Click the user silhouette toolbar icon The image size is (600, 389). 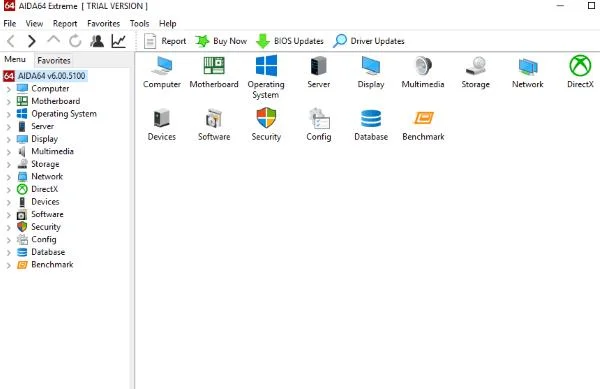point(97,41)
